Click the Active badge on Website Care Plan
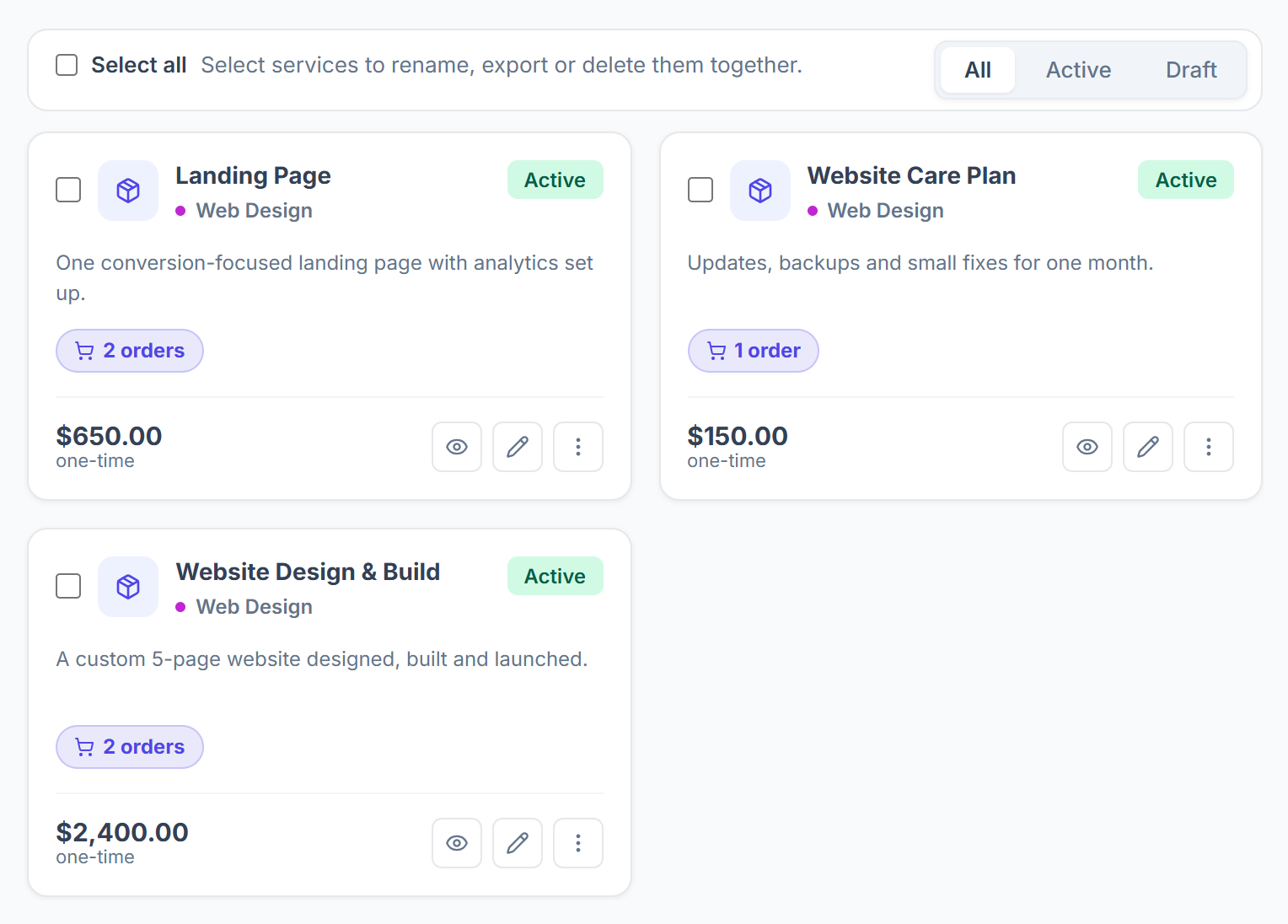Viewport: 1288px width, 924px height. (1186, 180)
